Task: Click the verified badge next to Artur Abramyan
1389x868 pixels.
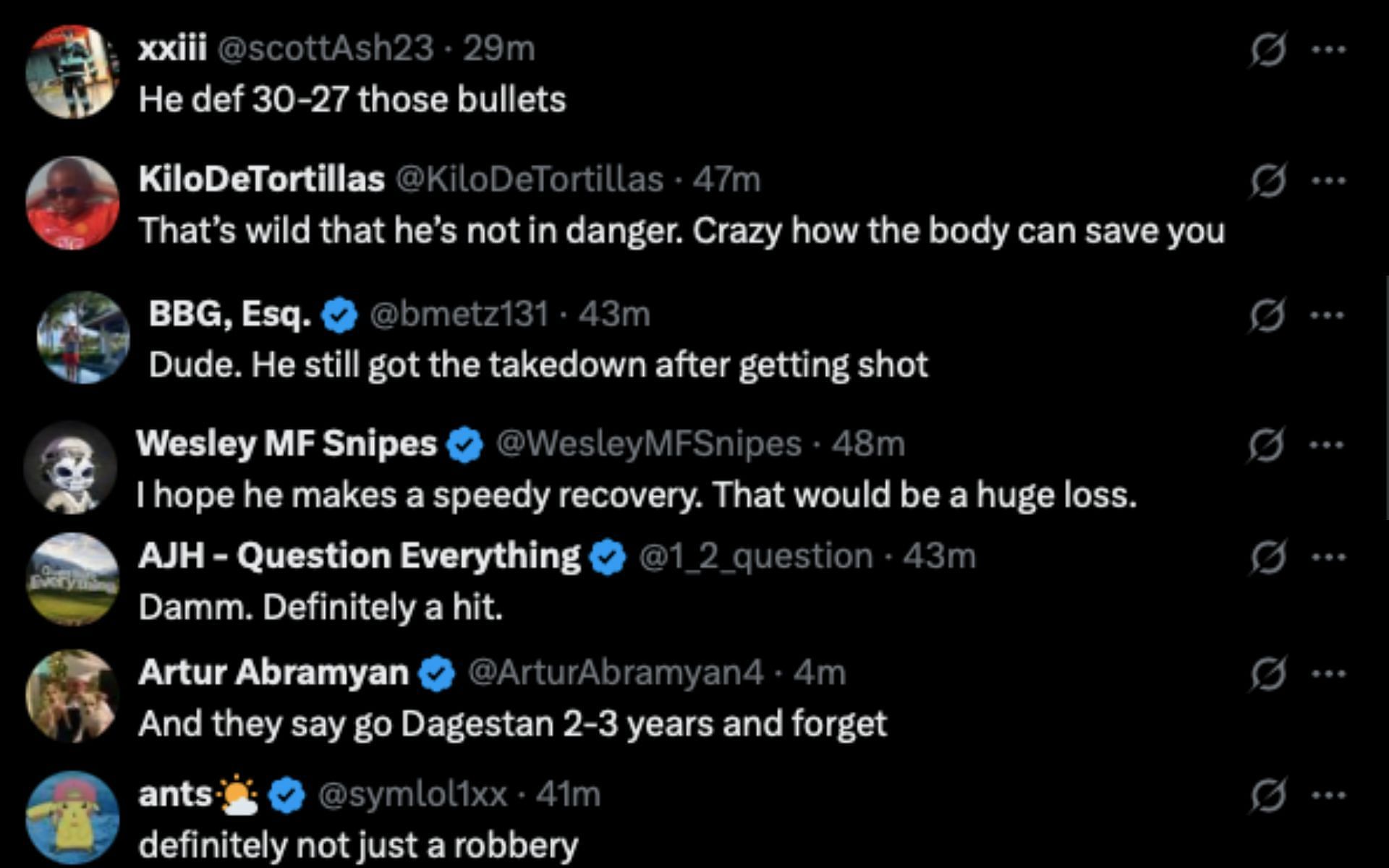Action: click(437, 674)
